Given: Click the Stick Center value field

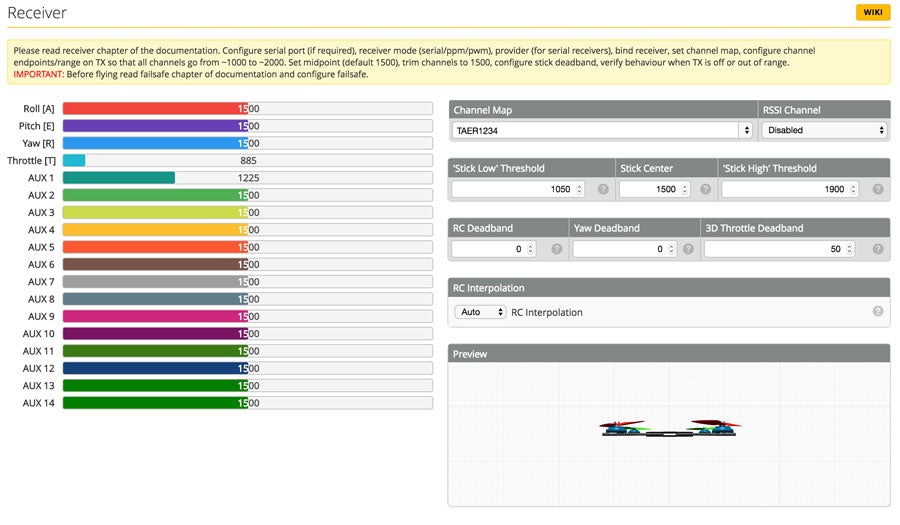Looking at the screenshot, I should 650,189.
